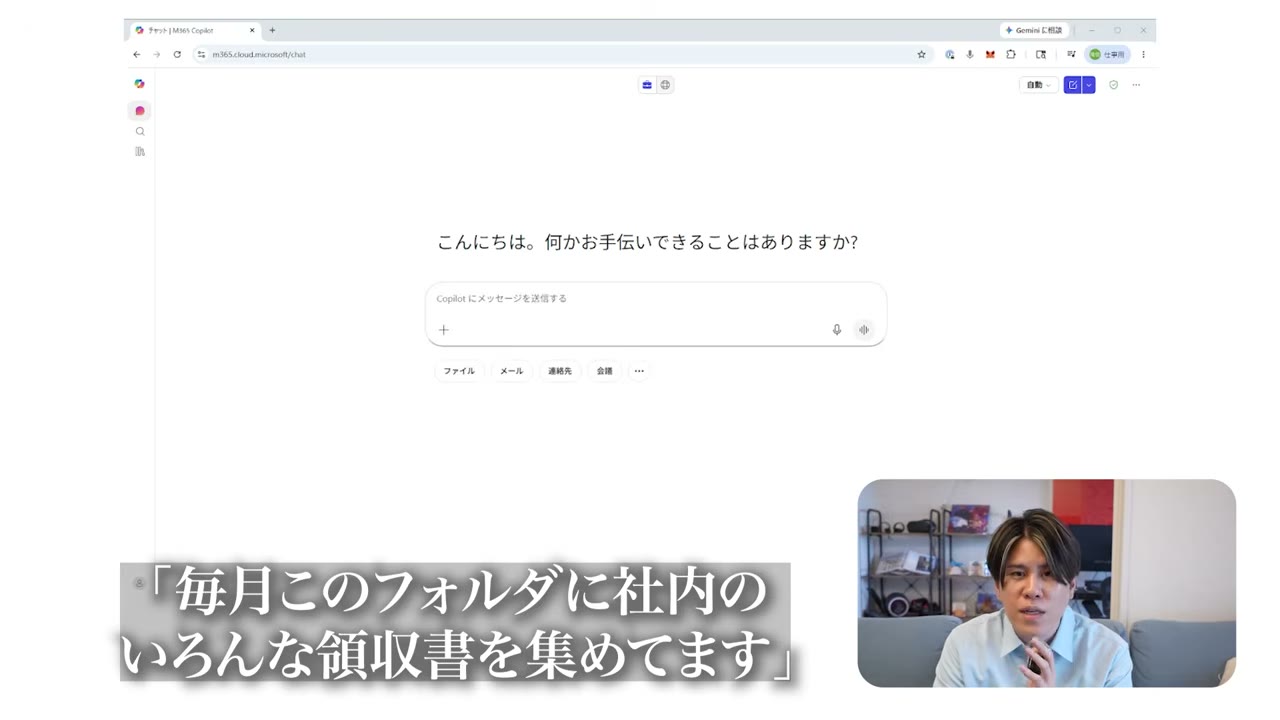Screen dimensions: 1280x720
Task: Open Search from the left sidebar
Action: pos(140,131)
